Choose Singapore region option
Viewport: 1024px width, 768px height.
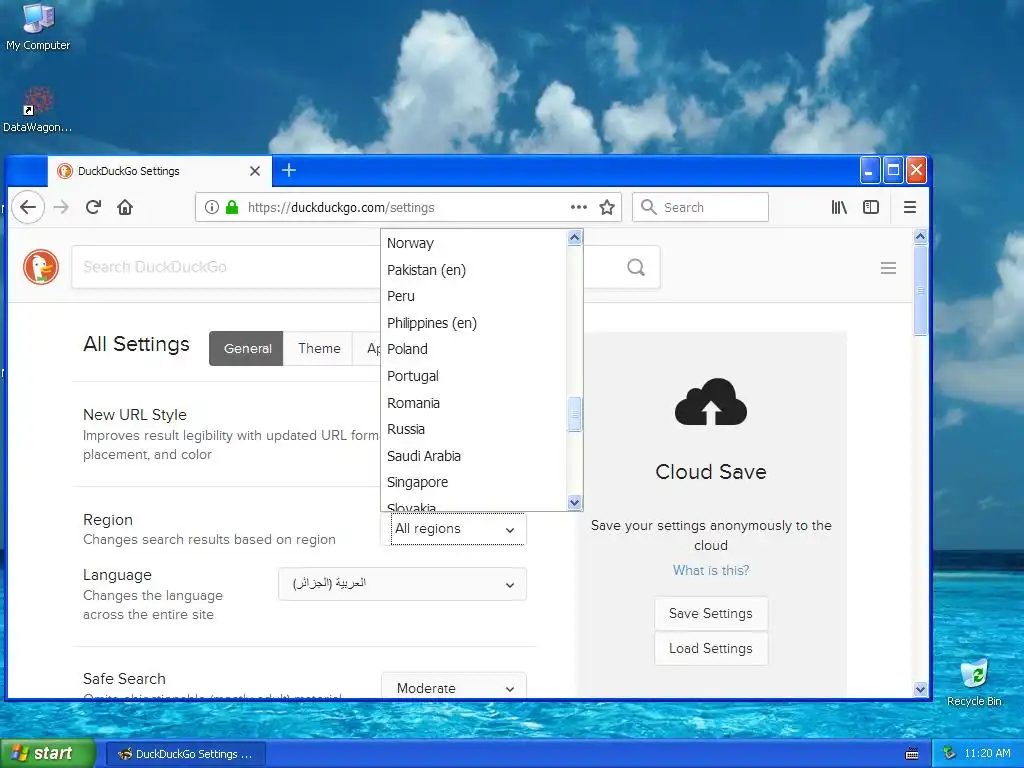tap(473, 482)
